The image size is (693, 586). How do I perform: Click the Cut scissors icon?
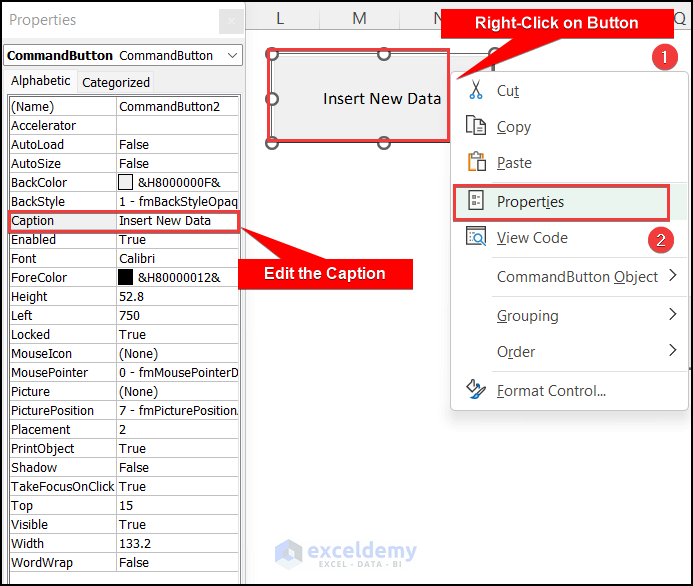[476, 90]
